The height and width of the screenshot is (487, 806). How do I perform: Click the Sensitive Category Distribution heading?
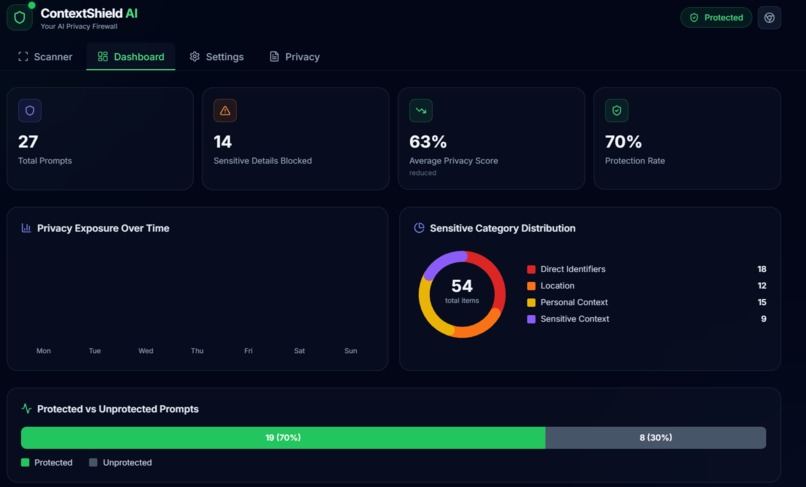[502, 228]
